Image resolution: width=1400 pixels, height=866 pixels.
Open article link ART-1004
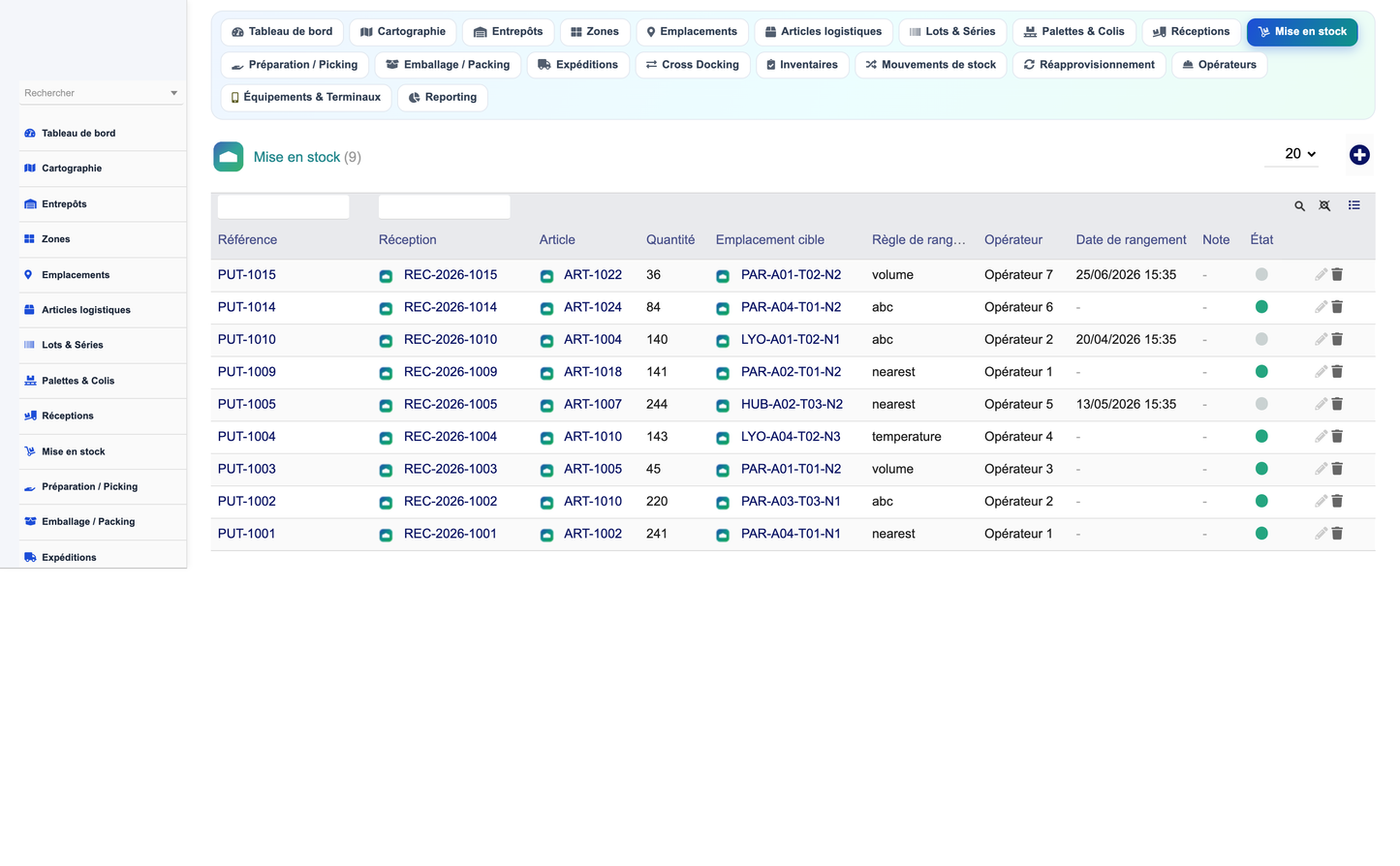coord(593,340)
